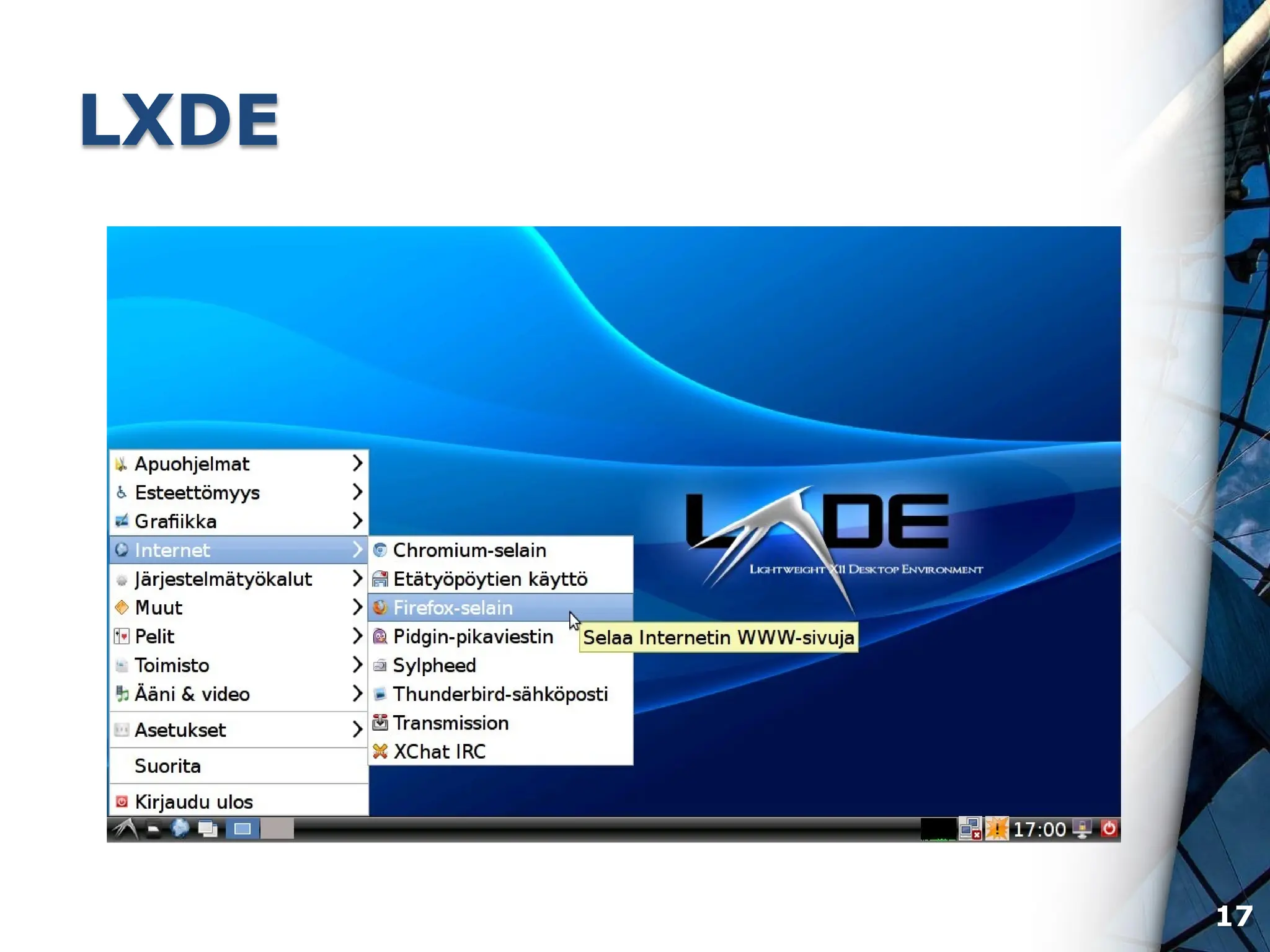Open the Ääni & video menu entry
This screenshot has height=952, width=1270.
239,694
